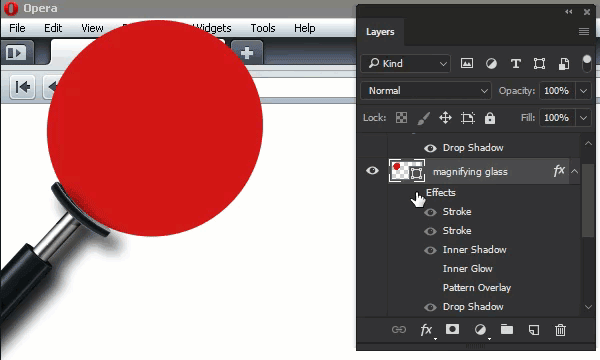Collapse magnifying glass layer effects list
The width and height of the screenshot is (600, 360).
pos(575,171)
